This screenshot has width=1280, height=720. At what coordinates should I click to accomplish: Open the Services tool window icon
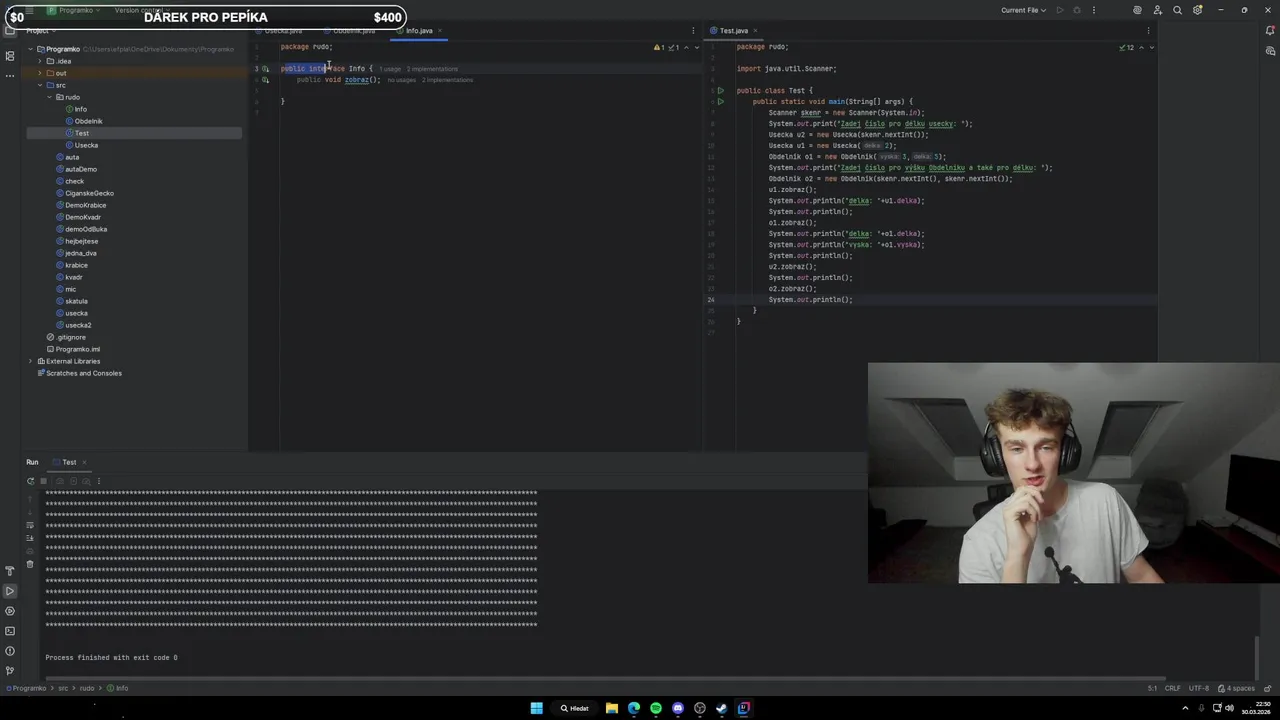point(10,611)
